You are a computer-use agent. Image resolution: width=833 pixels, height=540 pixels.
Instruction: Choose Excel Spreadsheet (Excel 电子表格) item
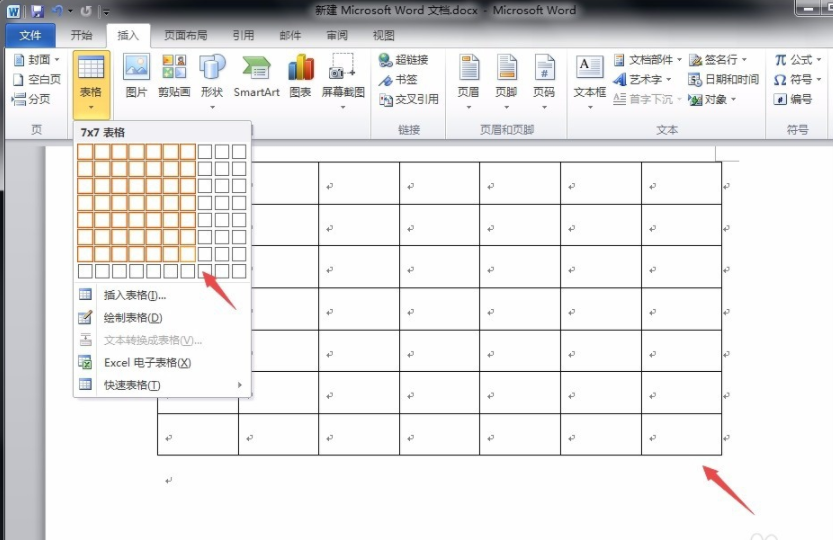click(x=162, y=363)
